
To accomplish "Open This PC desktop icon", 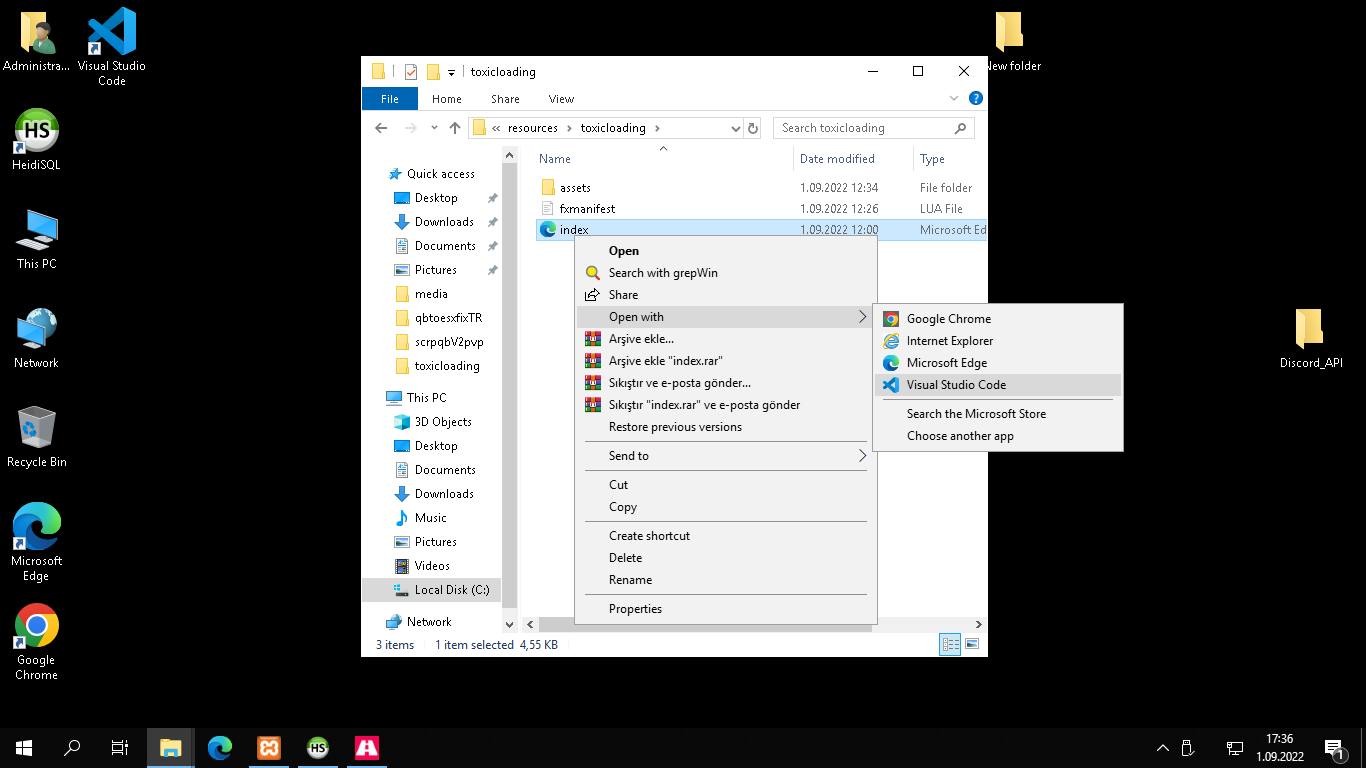I will coord(37,239).
